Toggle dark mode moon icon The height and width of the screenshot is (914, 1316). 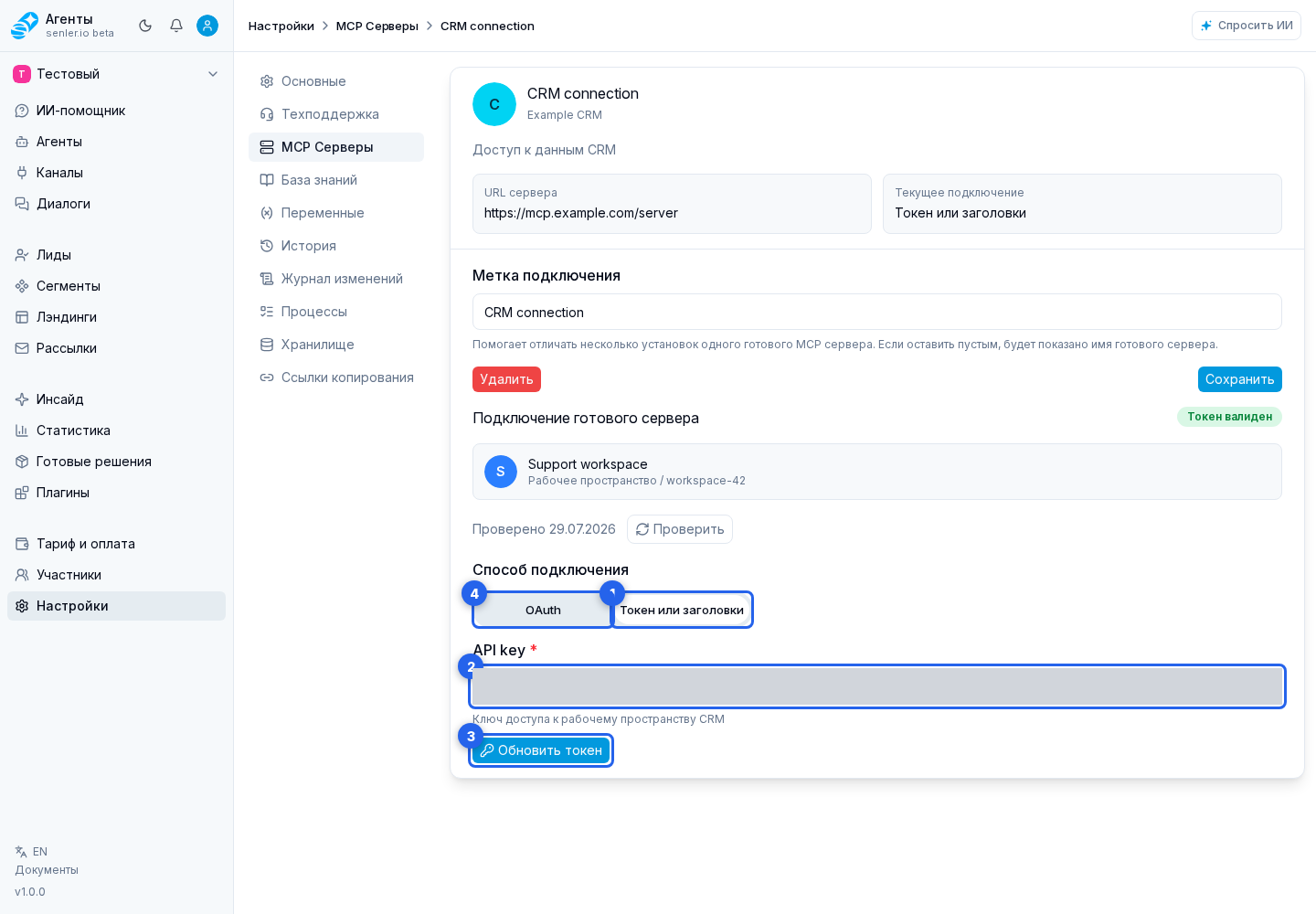pyautogui.click(x=145, y=26)
